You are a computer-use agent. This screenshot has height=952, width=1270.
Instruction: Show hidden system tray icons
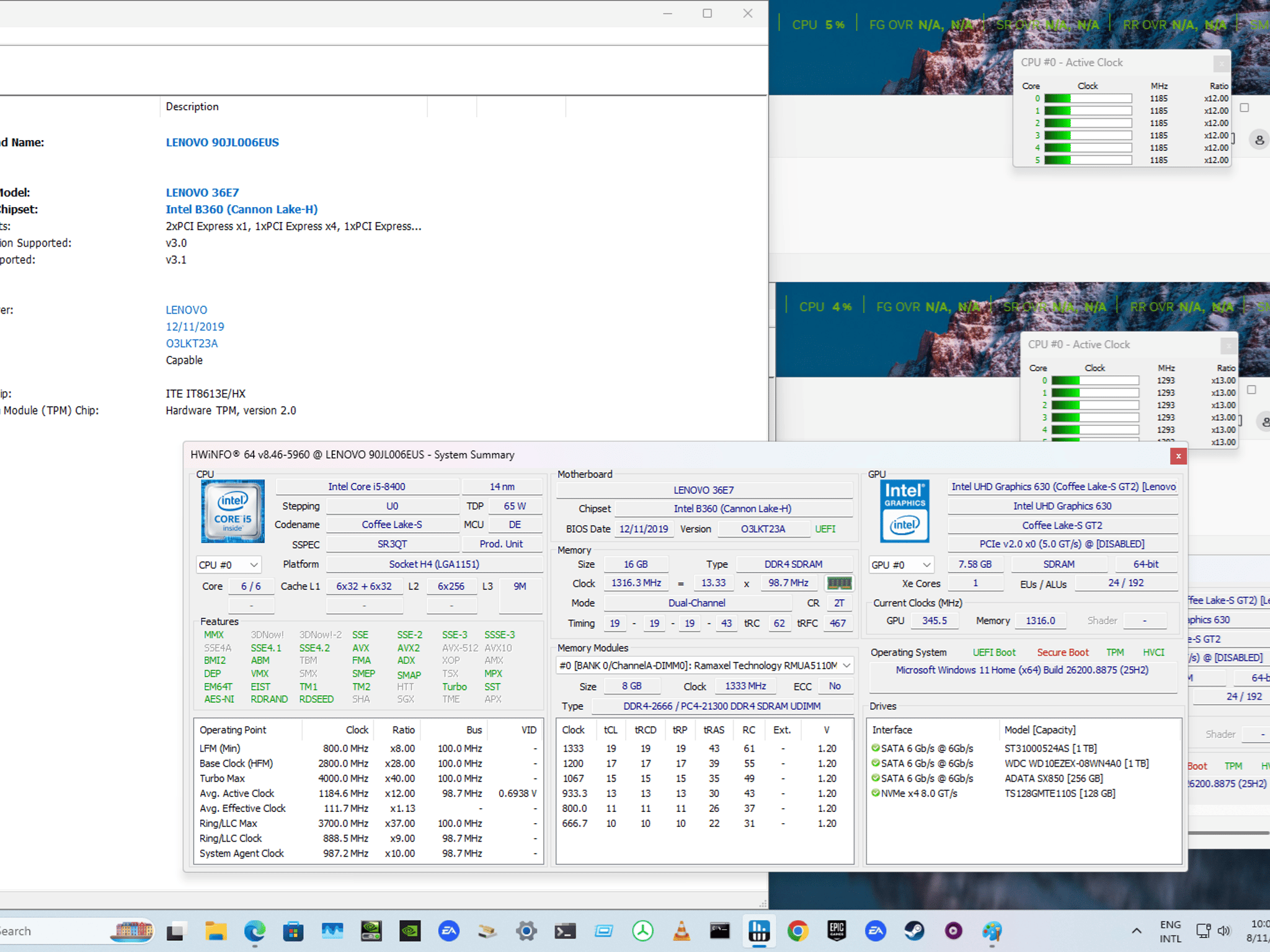click(1137, 931)
